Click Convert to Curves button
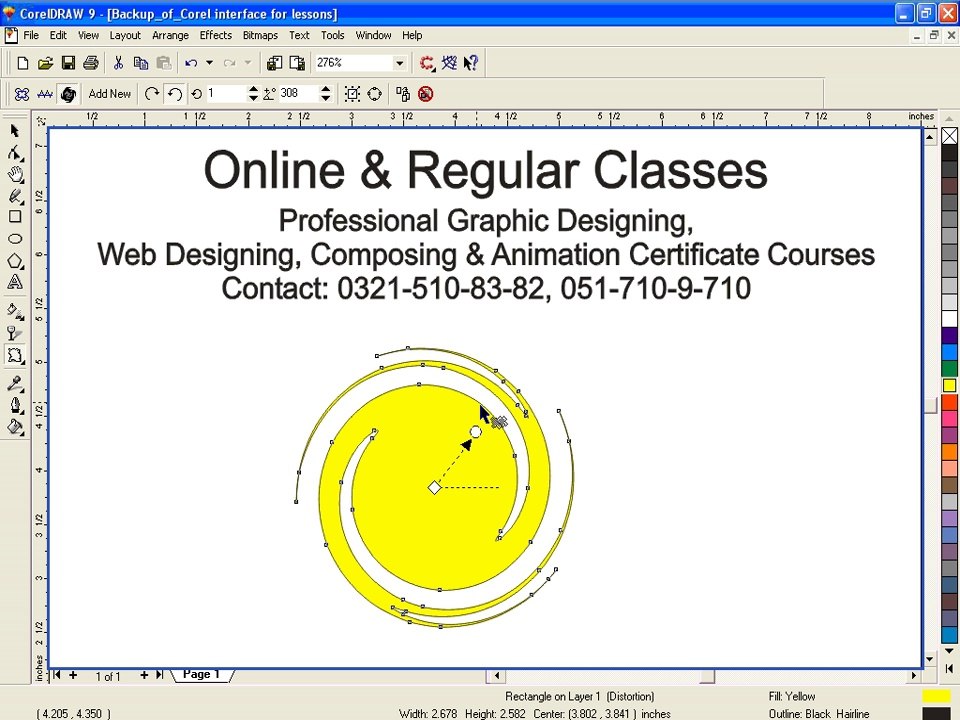 point(375,94)
